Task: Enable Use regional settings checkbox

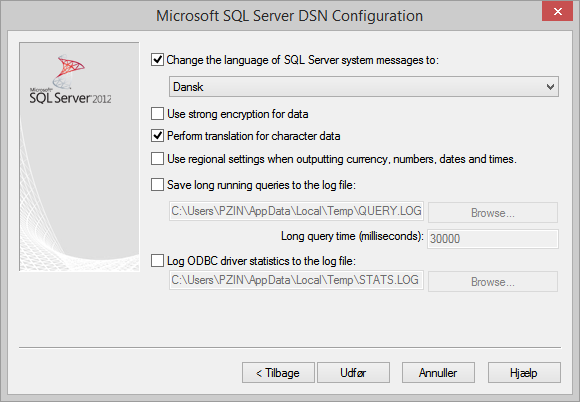Action: pyautogui.click(x=157, y=159)
